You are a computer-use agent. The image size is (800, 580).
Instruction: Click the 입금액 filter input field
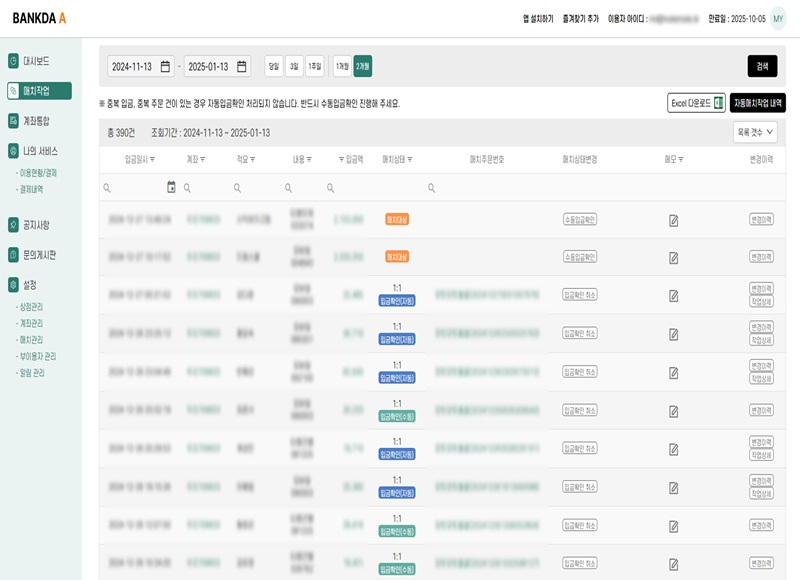345,188
